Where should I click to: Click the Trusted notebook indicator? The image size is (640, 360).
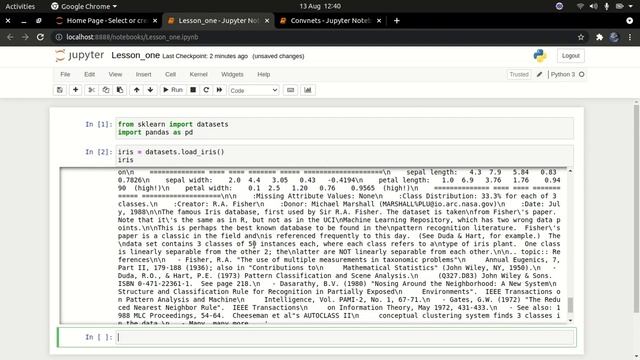[519, 74]
